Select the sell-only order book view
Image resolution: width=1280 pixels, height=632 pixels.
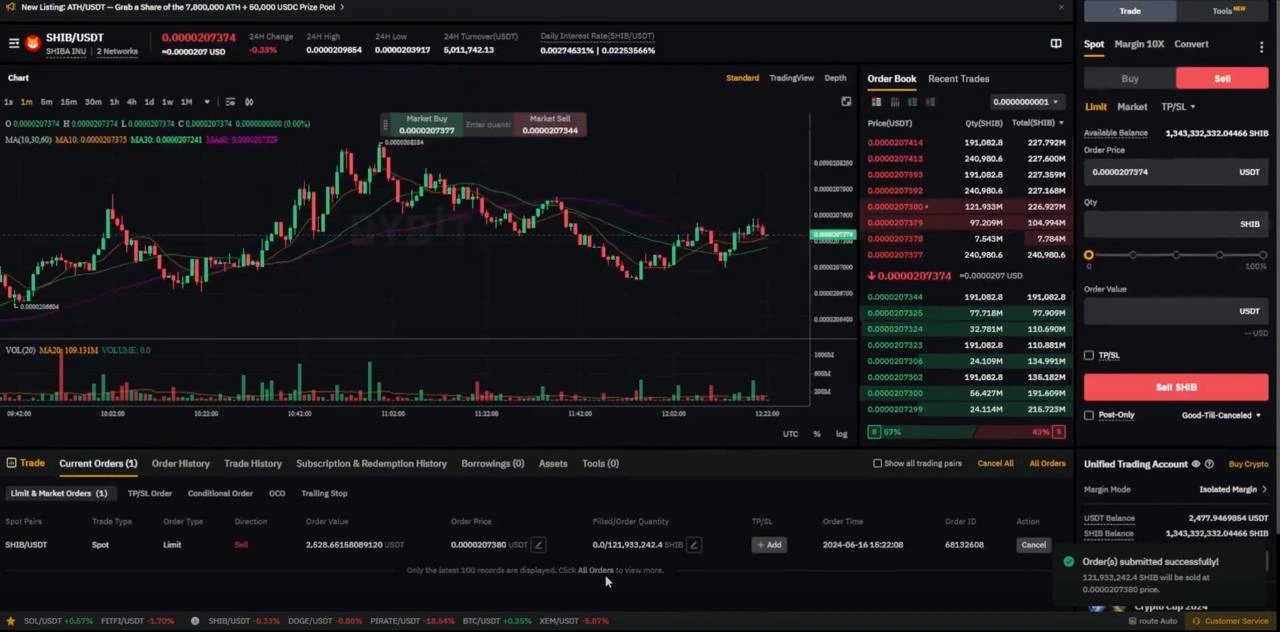point(930,101)
